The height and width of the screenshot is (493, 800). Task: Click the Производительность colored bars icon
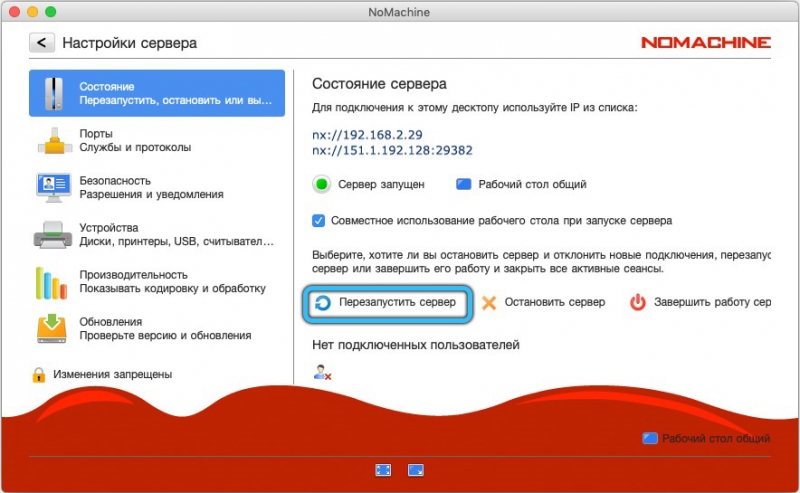click(x=51, y=283)
